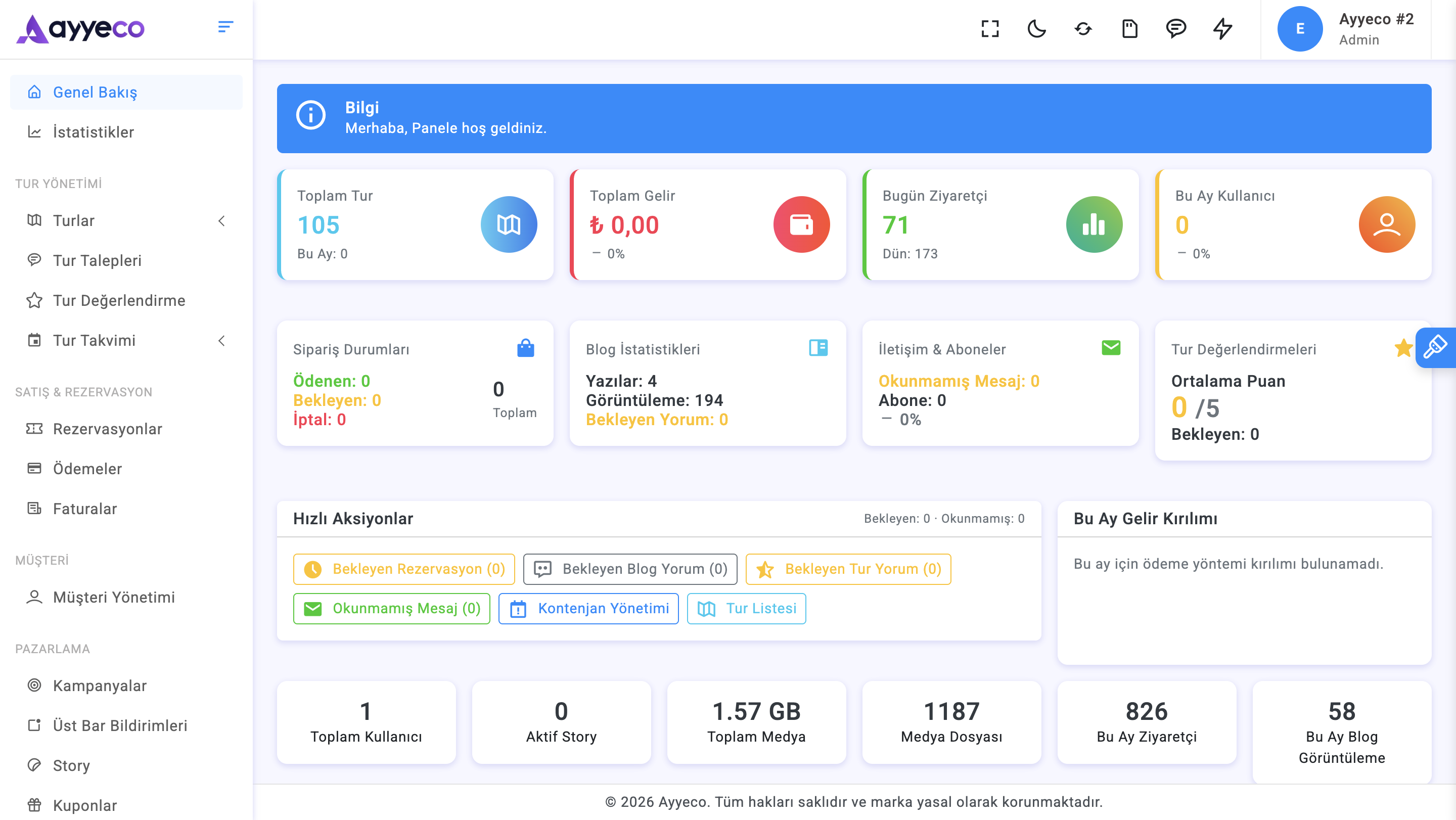
Task: Click the Ayyeco logo
Action: click(x=80, y=29)
